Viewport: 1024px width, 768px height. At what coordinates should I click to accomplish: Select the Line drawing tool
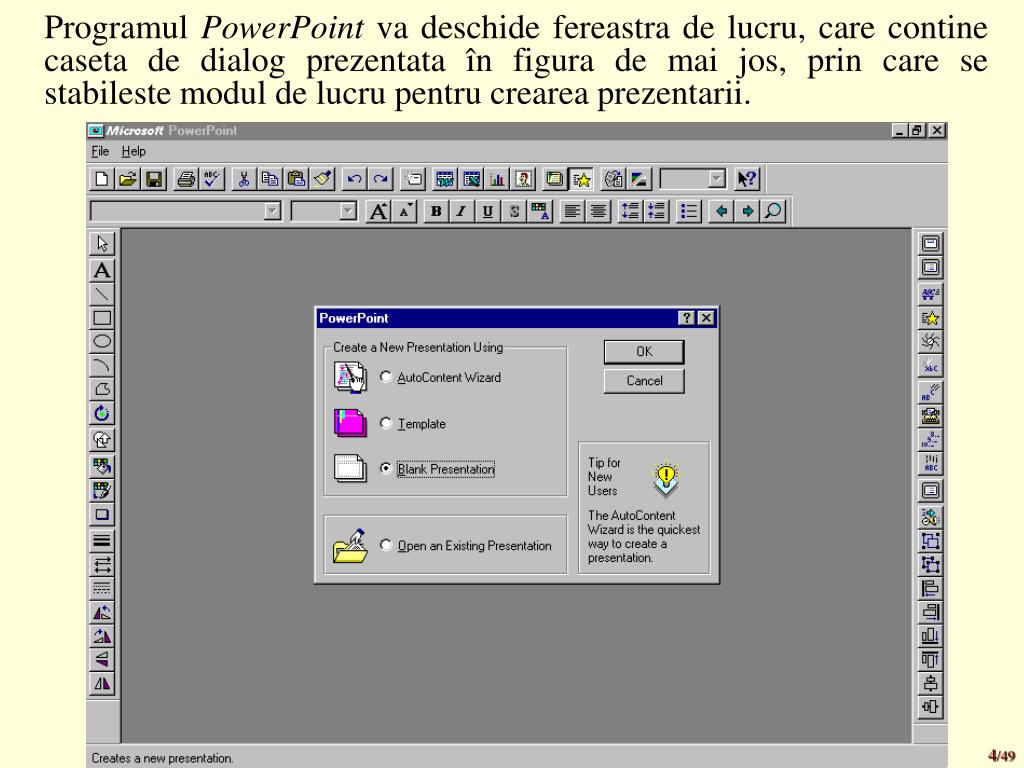pyautogui.click(x=102, y=294)
